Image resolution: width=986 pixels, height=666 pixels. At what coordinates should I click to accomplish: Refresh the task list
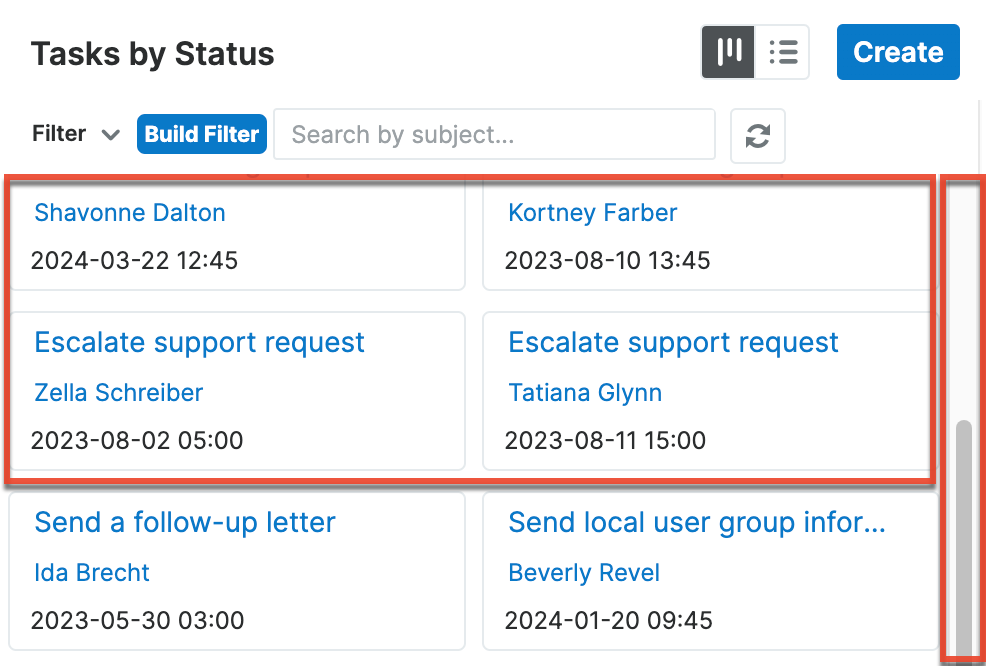pyautogui.click(x=758, y=135)
